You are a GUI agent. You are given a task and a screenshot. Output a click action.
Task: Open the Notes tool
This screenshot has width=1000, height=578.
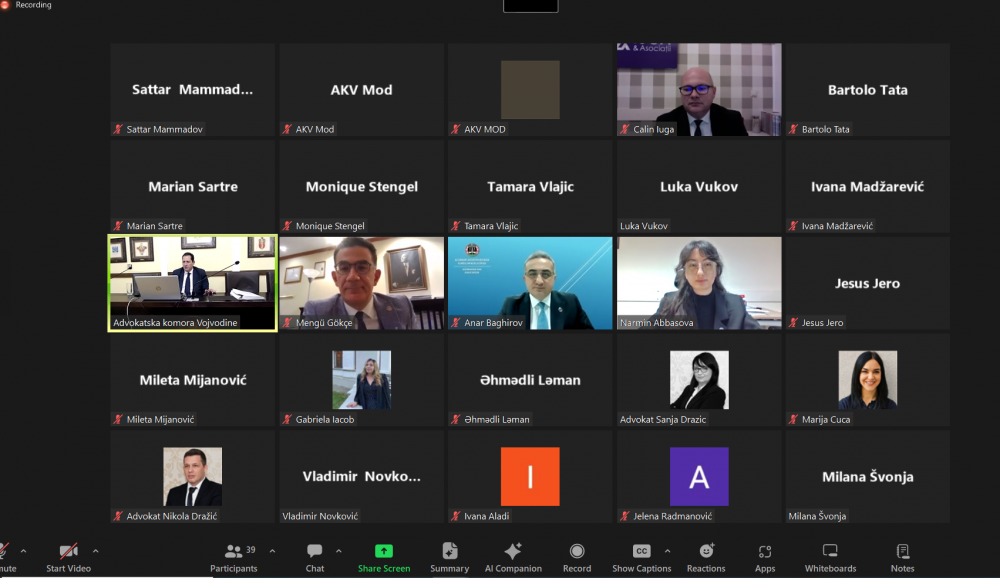(902, 556)
